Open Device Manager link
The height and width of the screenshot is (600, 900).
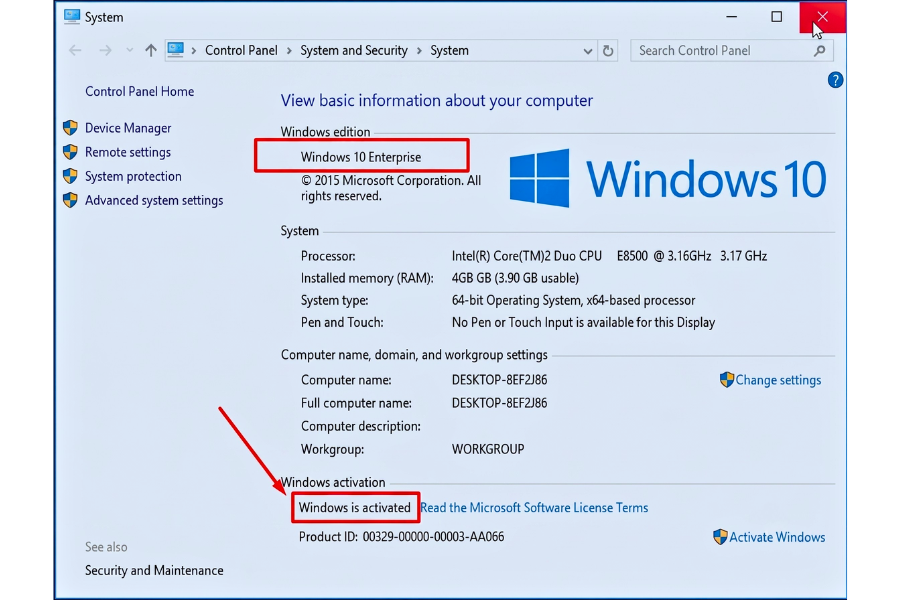(x=128, y=128)
